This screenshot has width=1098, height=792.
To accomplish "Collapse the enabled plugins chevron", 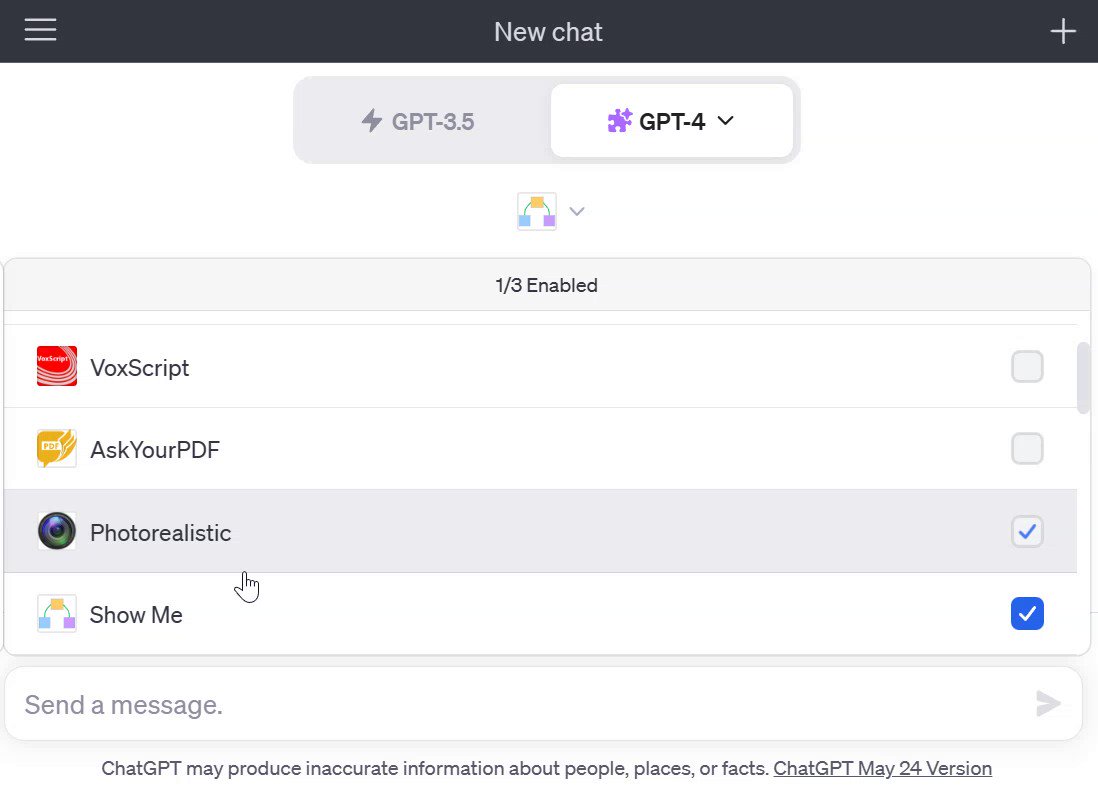I will 577,211.
